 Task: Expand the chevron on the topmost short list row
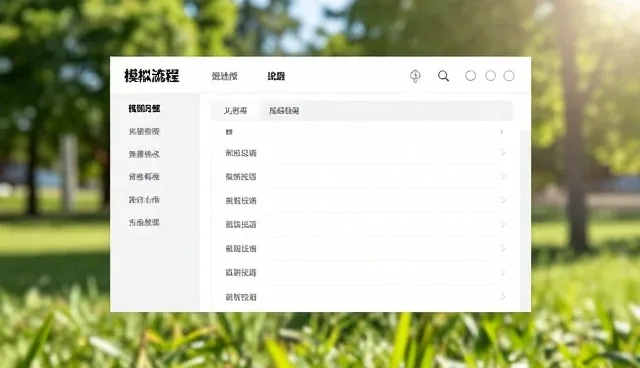pyautogui.click(x=501, y=132)
